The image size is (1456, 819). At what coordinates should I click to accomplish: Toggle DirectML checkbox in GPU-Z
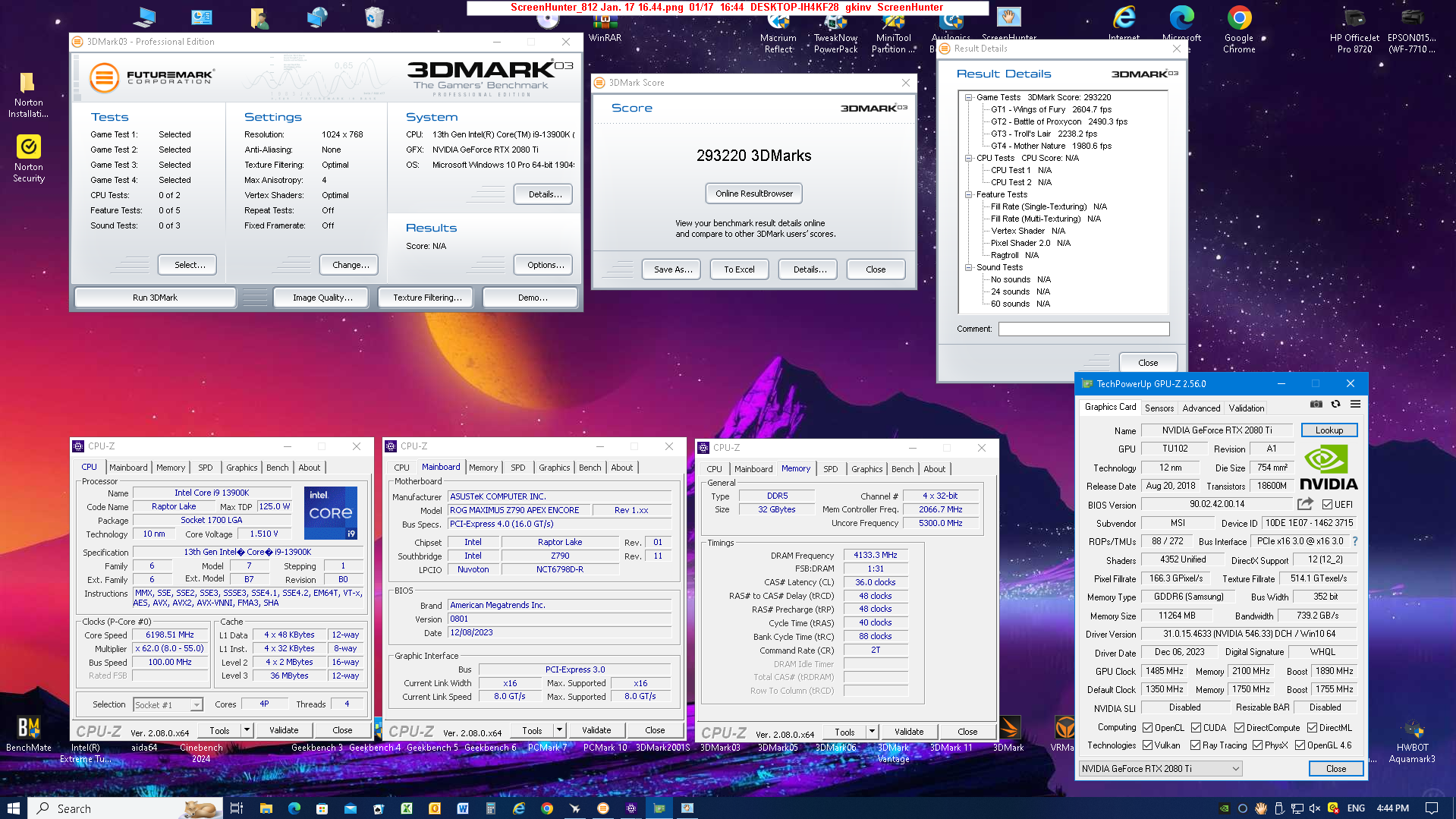(1312, 727)
